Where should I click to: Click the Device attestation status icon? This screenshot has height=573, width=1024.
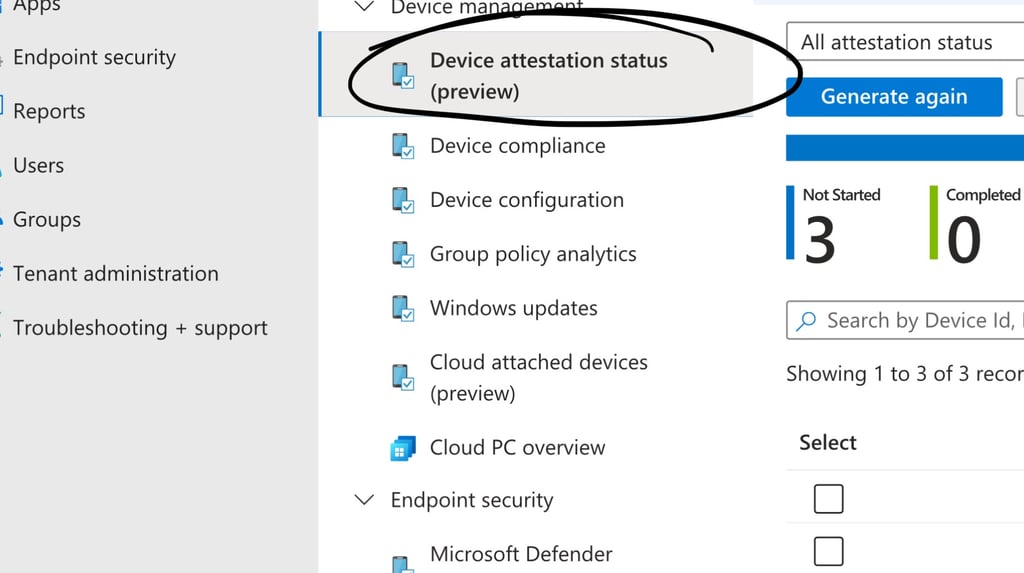tap(403, 76)
